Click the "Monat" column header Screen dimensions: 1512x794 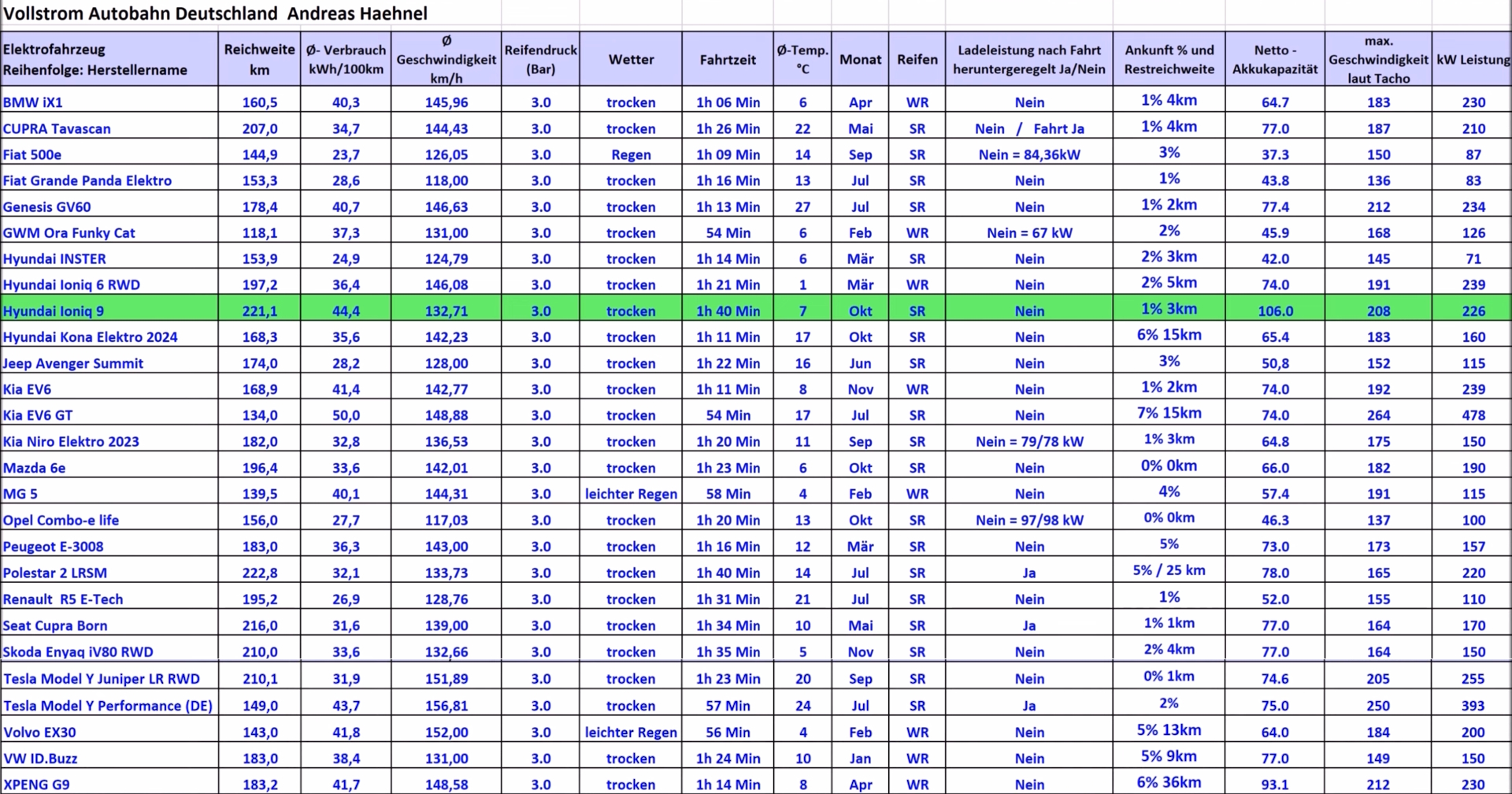pyautogui.click(x=860, y=59)
